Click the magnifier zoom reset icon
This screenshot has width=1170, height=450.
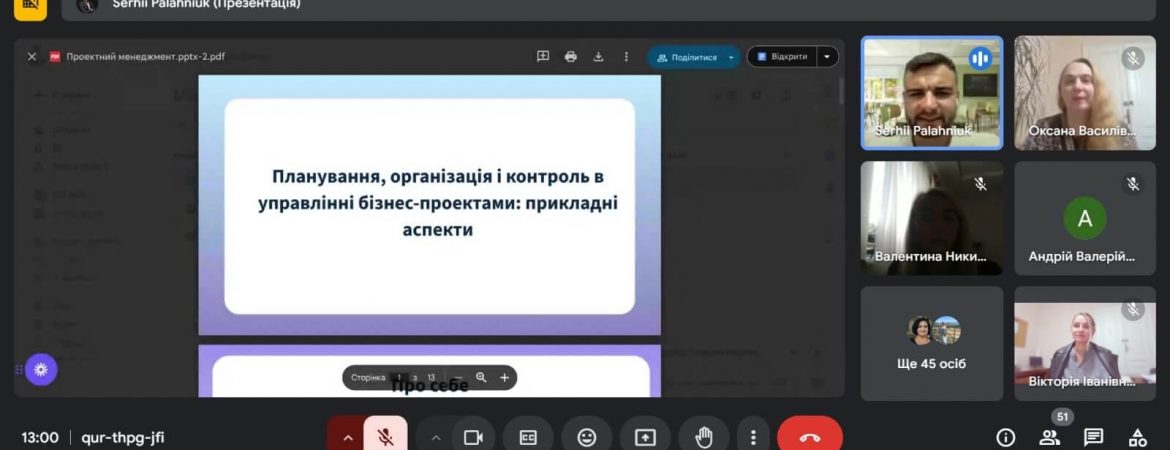[481, 378]
